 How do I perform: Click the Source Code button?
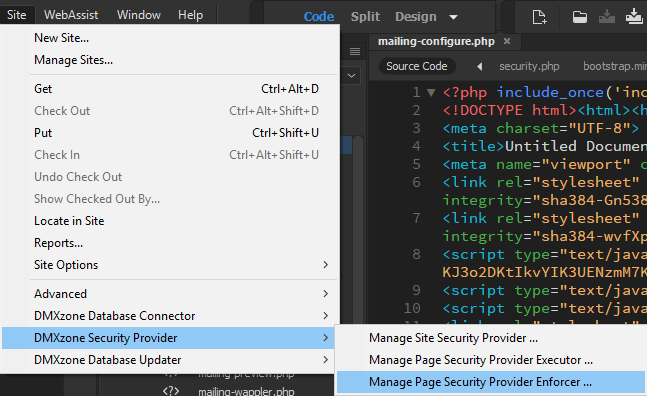[416, 66]
